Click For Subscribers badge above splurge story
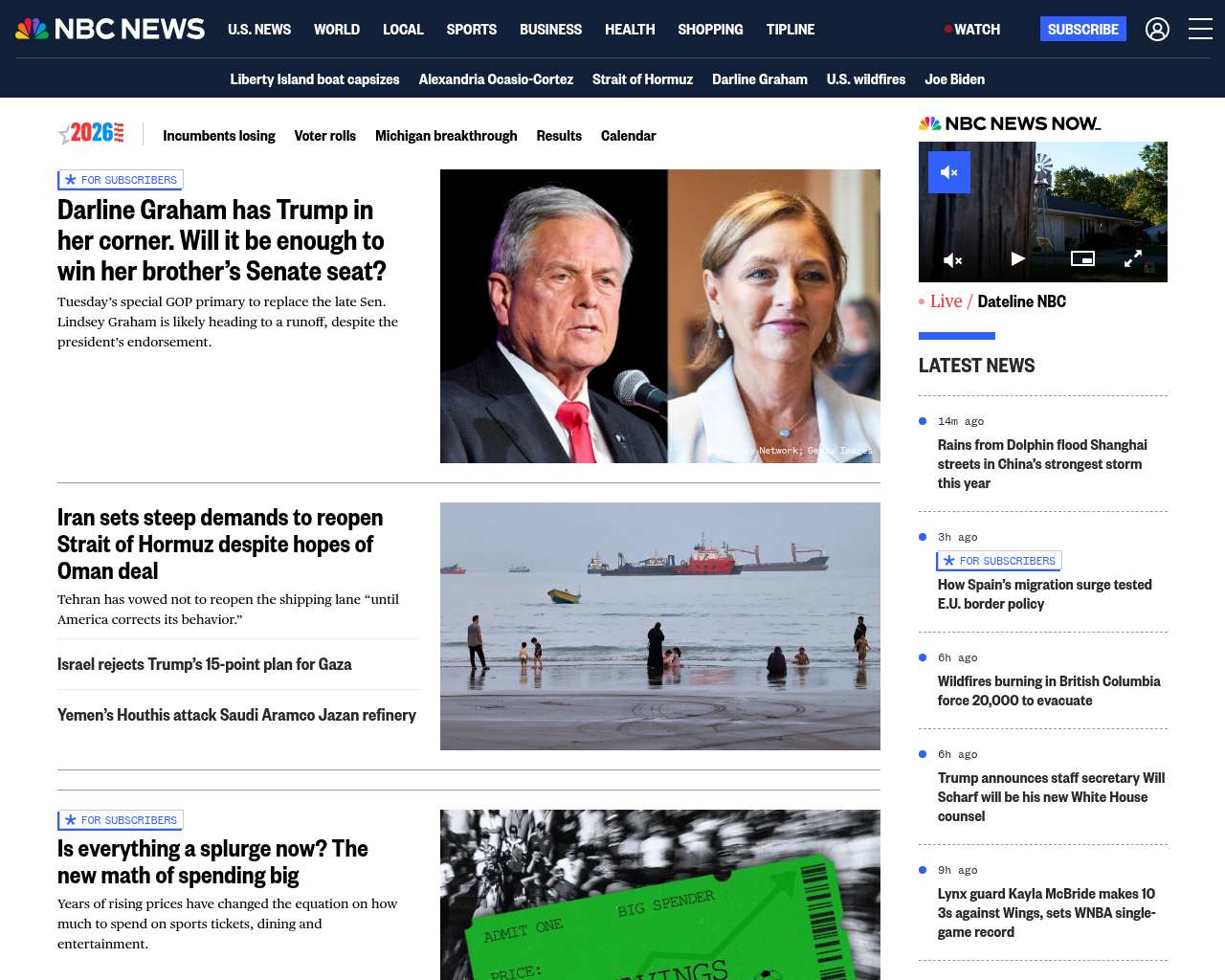Screen dimensions: 1225x980 coord(121,820)
